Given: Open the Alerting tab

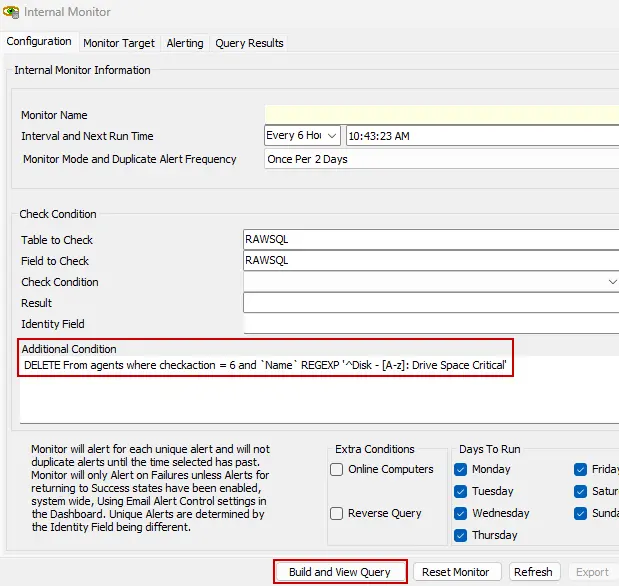Looking at the screenshot, I should click(x=185, y=43).
